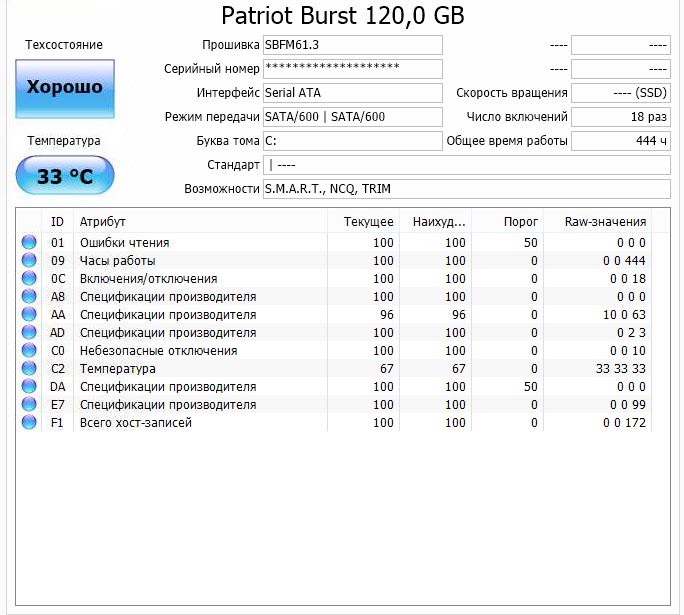
Task: Click the masked Серийный номер field
Action: coord(352,69)
